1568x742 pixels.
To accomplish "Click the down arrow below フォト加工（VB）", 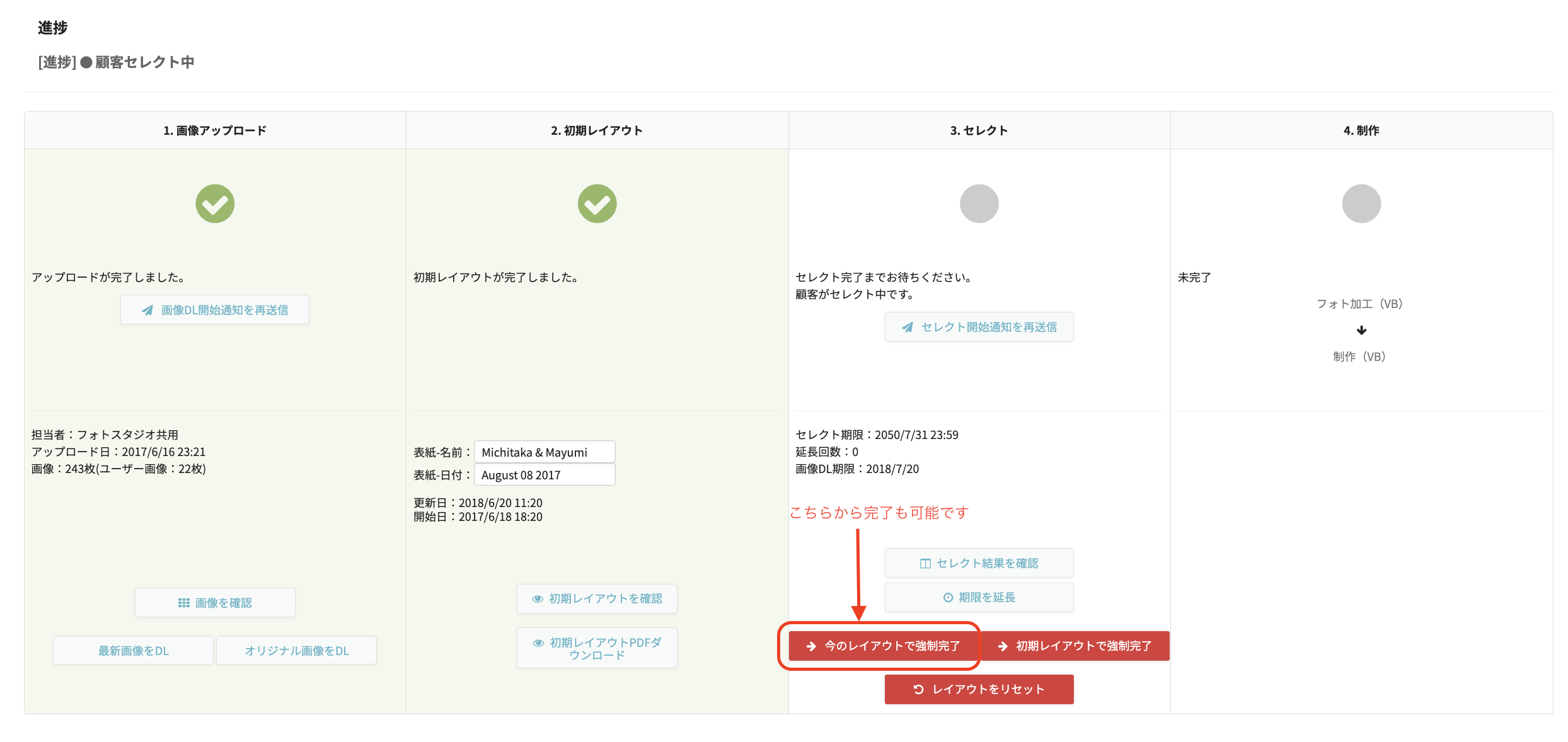I will (1361, 330).
